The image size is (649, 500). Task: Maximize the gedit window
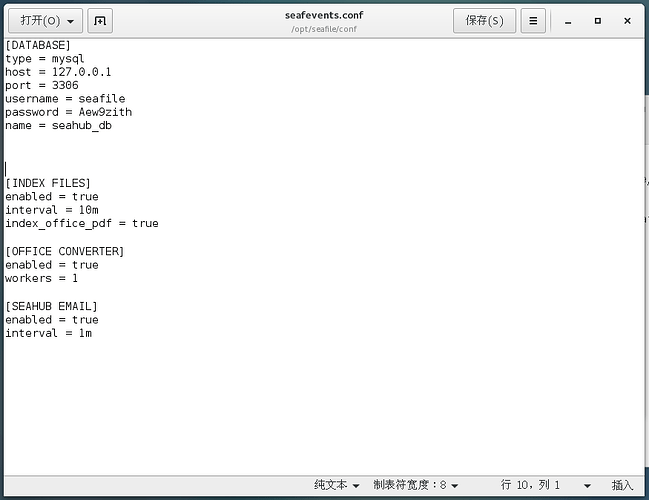(598, 20)
